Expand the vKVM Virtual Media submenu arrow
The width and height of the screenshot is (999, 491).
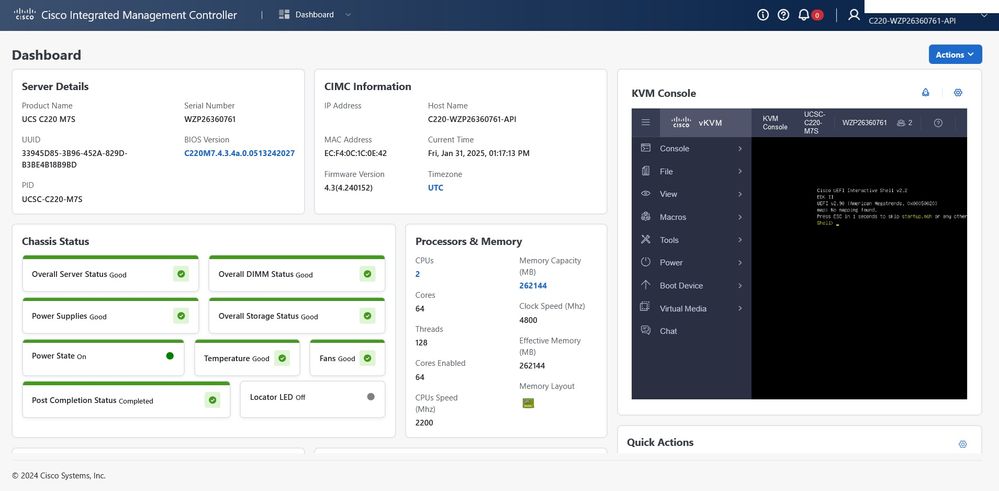pos(740,309)
